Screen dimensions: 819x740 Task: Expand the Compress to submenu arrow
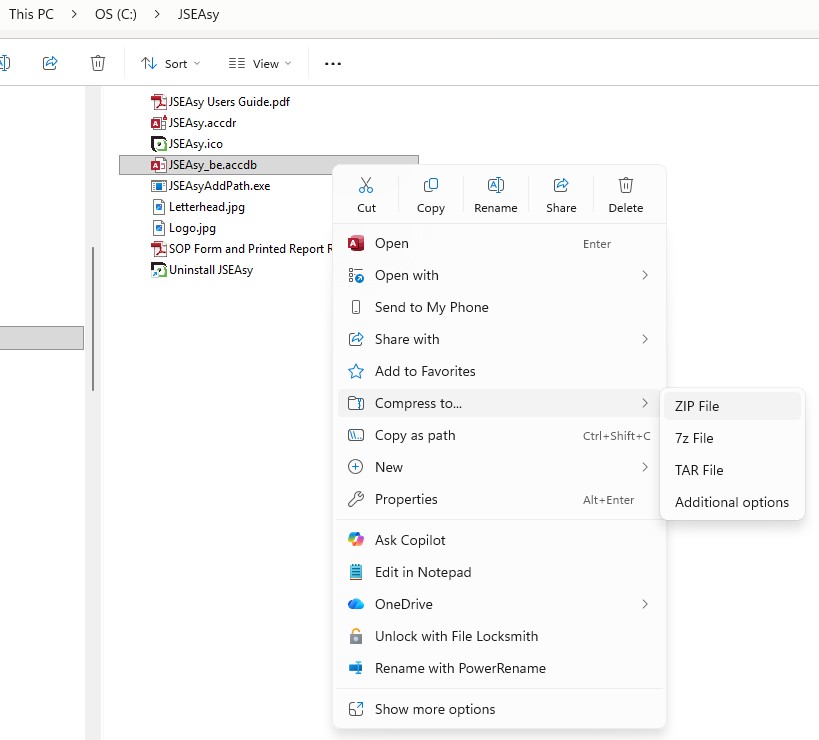tap(645, 403)
